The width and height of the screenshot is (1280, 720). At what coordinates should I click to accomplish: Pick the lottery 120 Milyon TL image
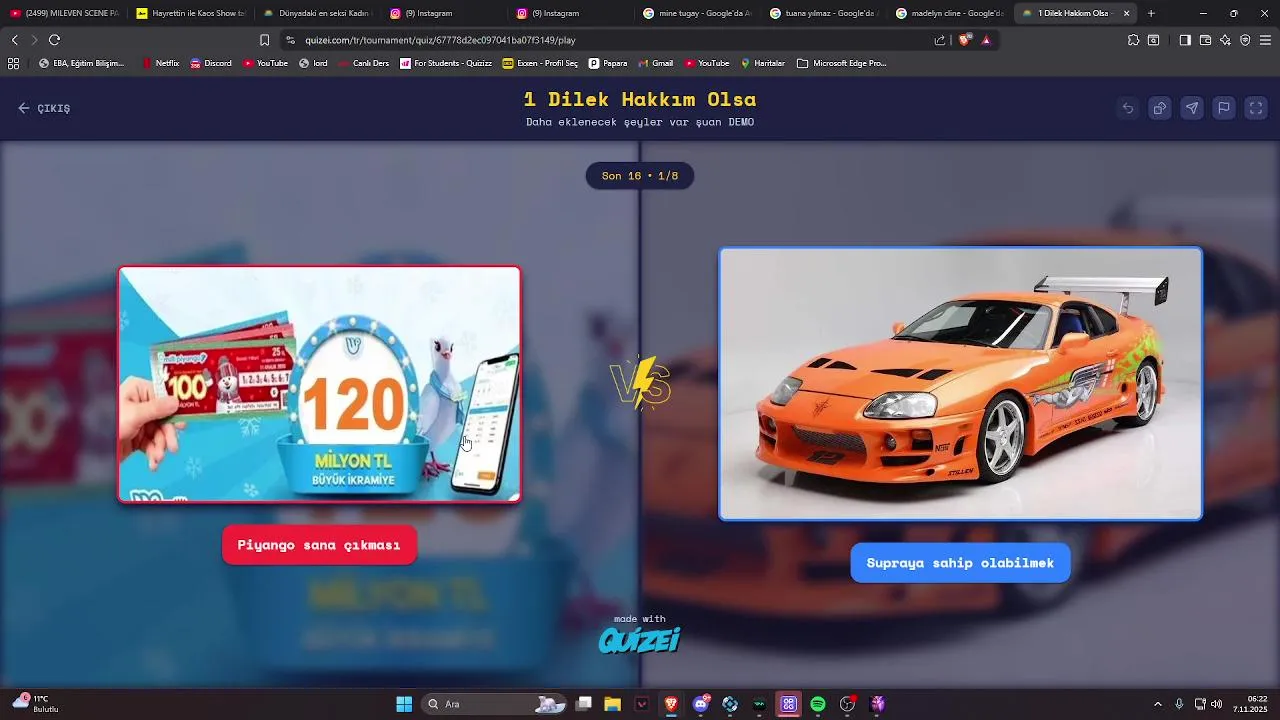(x=319, y=384)
